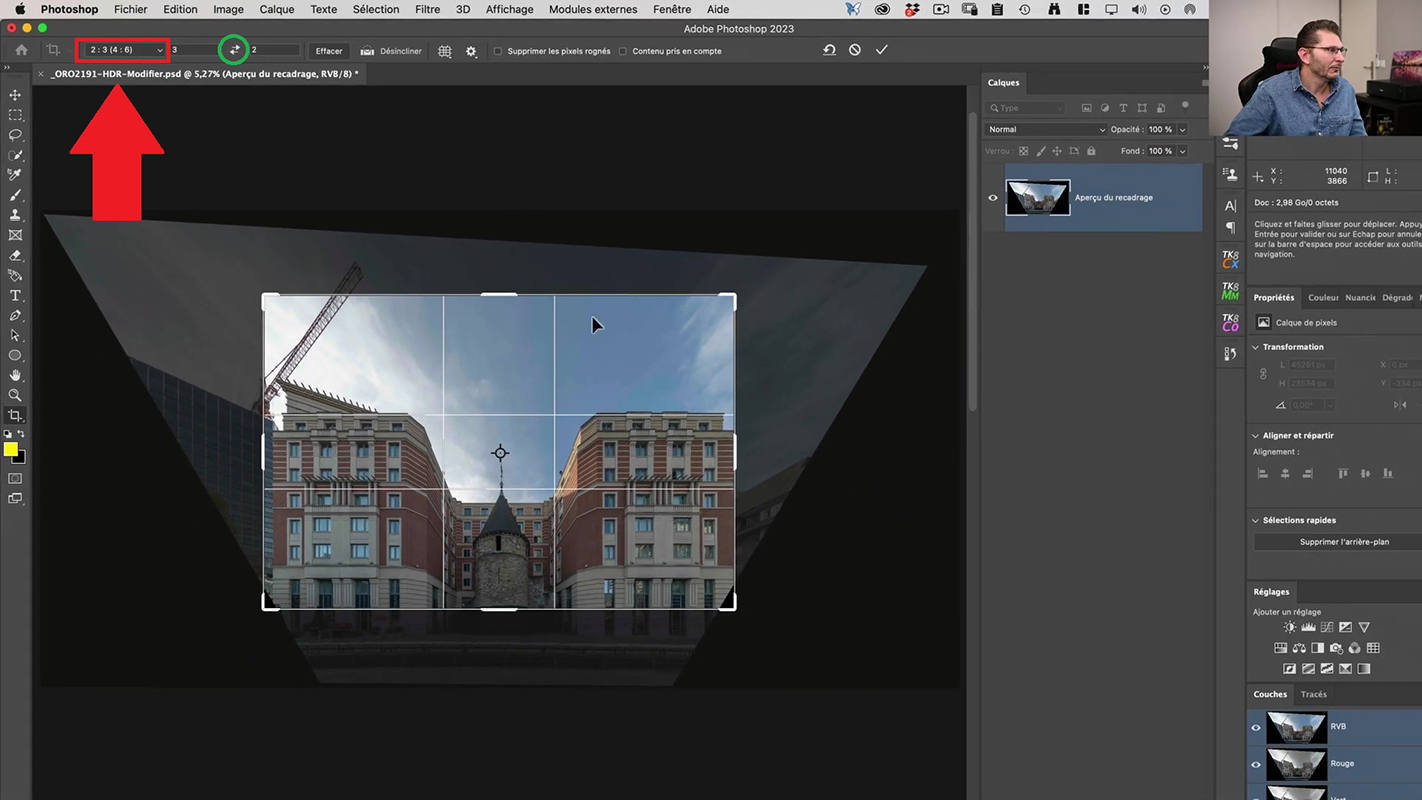Collapse the Transformation section
The width and height of the screenshot is (1422, 800).
point(1256,347)
